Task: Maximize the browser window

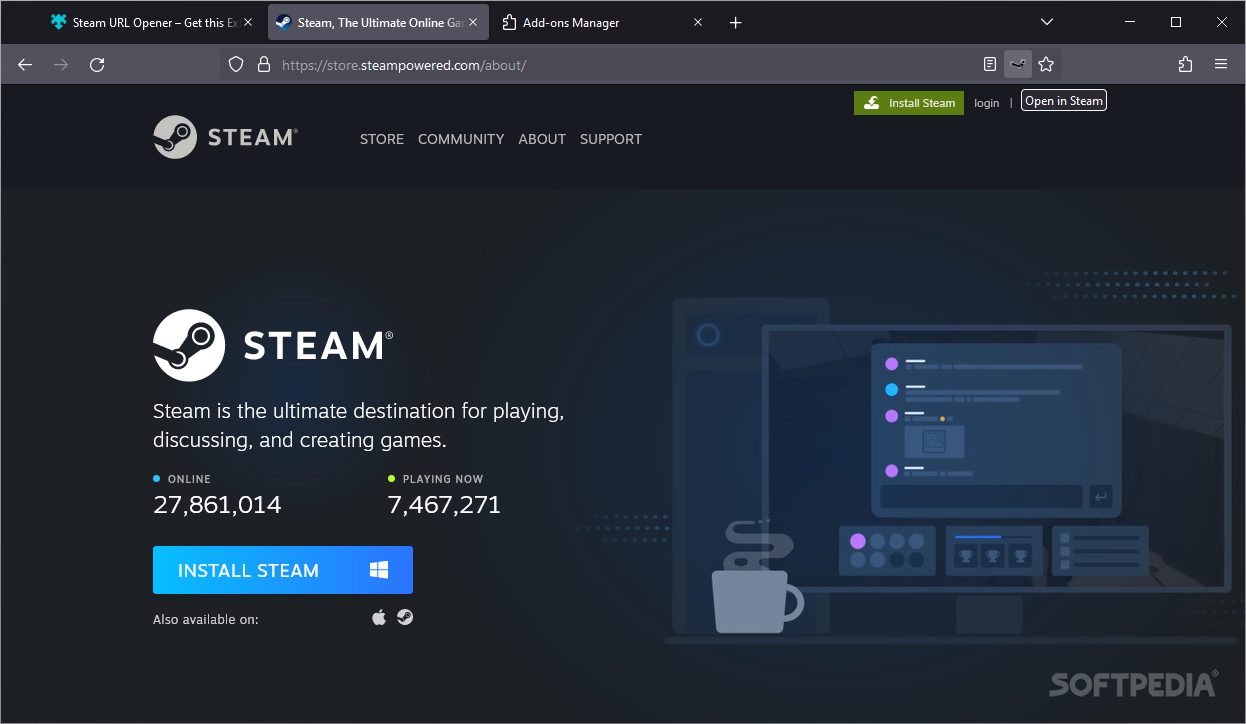Action: point(1176,22)
